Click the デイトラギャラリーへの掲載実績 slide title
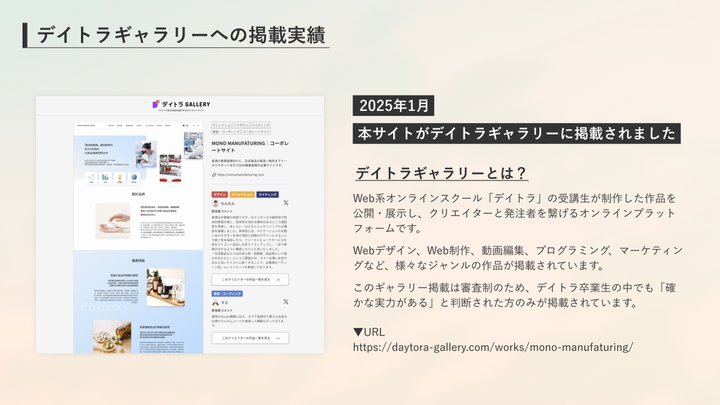Image resolution: width=720 pixels, height=405 pixels. (181, 35)
